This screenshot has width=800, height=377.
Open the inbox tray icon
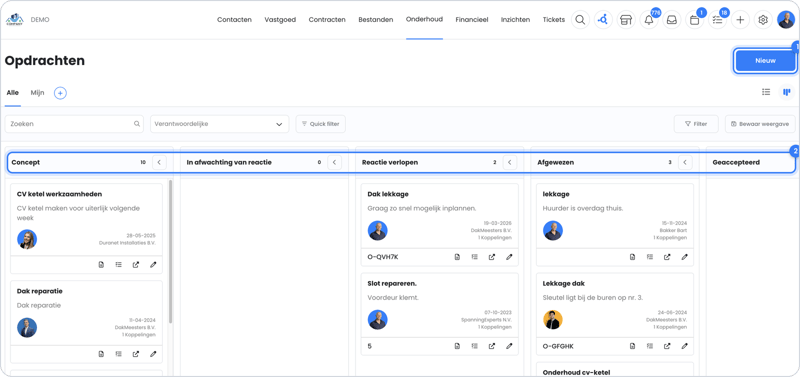[x=672, y=20]
